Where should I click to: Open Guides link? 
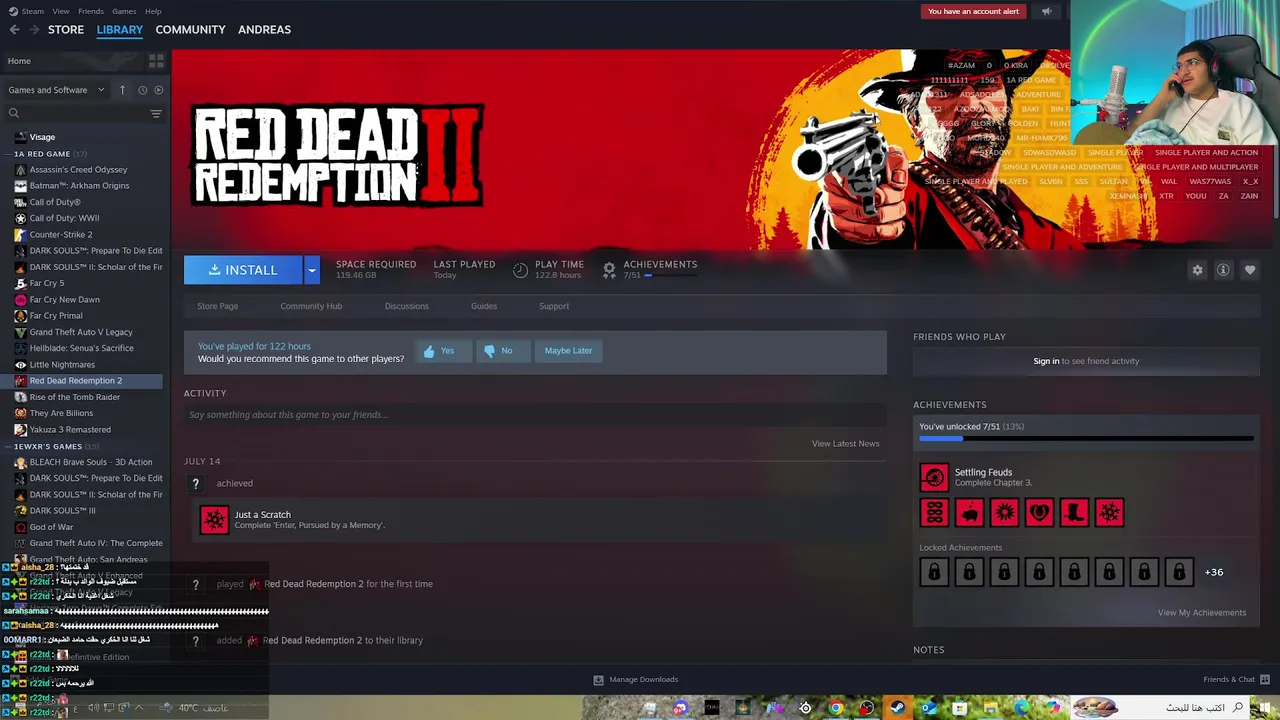[484, 306]
